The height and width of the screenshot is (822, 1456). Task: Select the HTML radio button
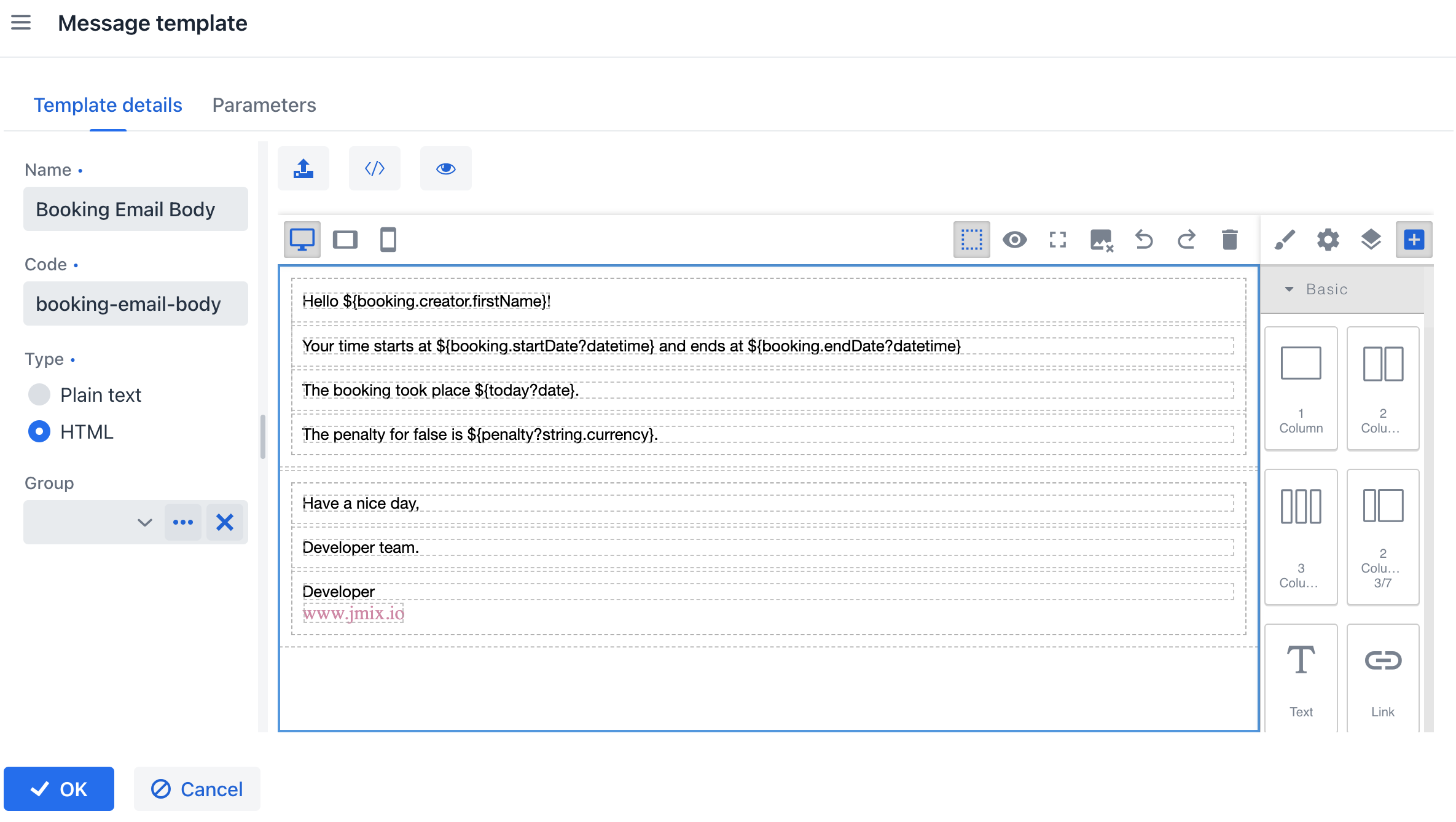pyautogui.click(x=38, y=431)
